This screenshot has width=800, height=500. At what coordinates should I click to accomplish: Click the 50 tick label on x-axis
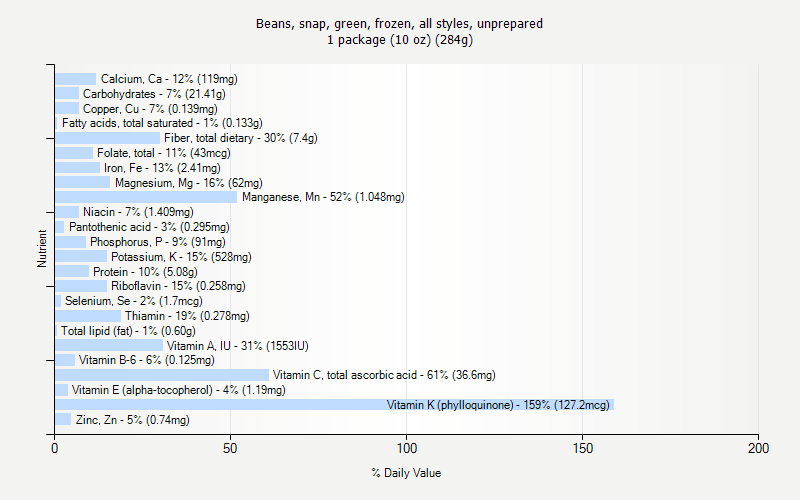[x=230, y=448]
